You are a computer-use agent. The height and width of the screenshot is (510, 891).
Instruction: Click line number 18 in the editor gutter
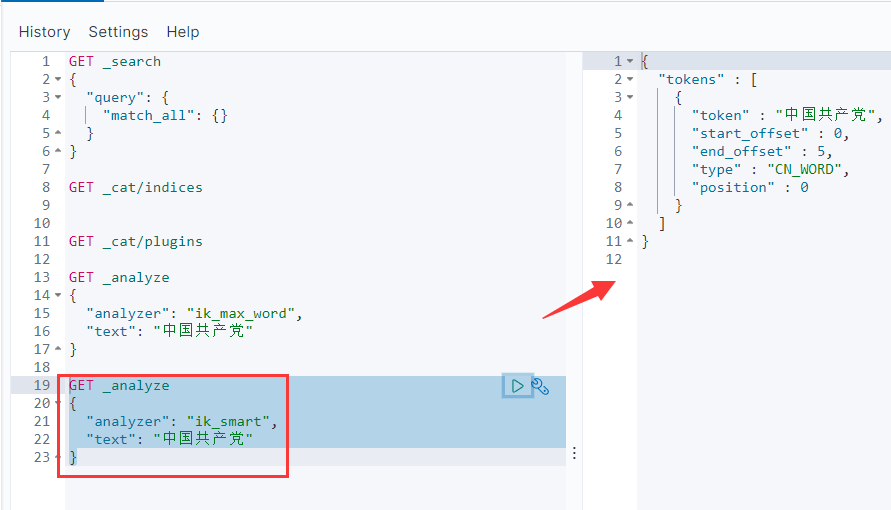click(x=42, y=367)
